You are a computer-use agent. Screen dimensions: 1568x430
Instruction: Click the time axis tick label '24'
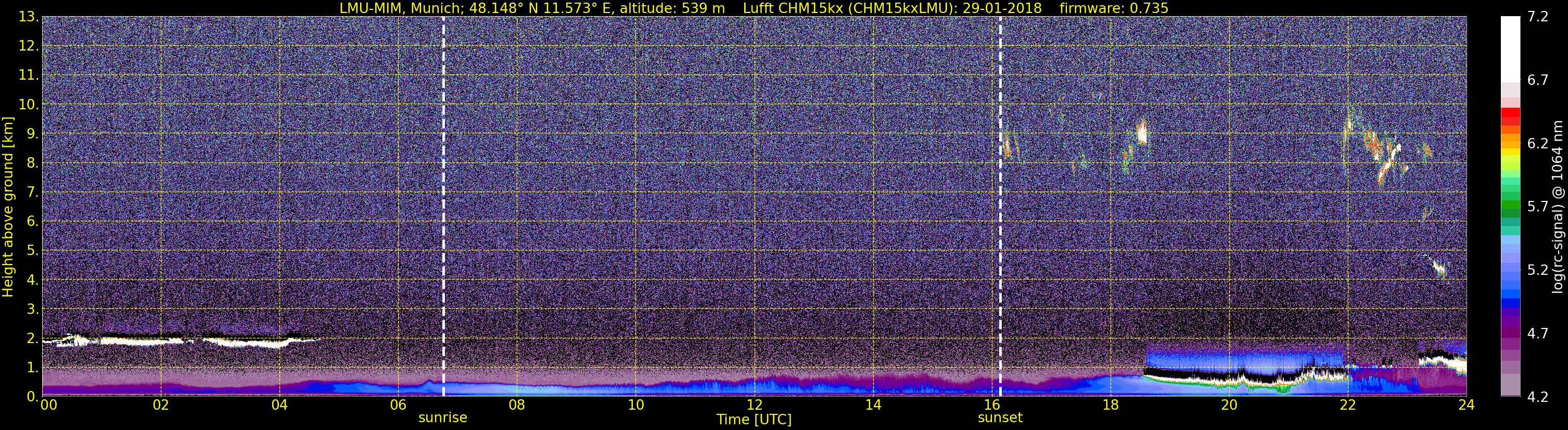coord(1467,405)
